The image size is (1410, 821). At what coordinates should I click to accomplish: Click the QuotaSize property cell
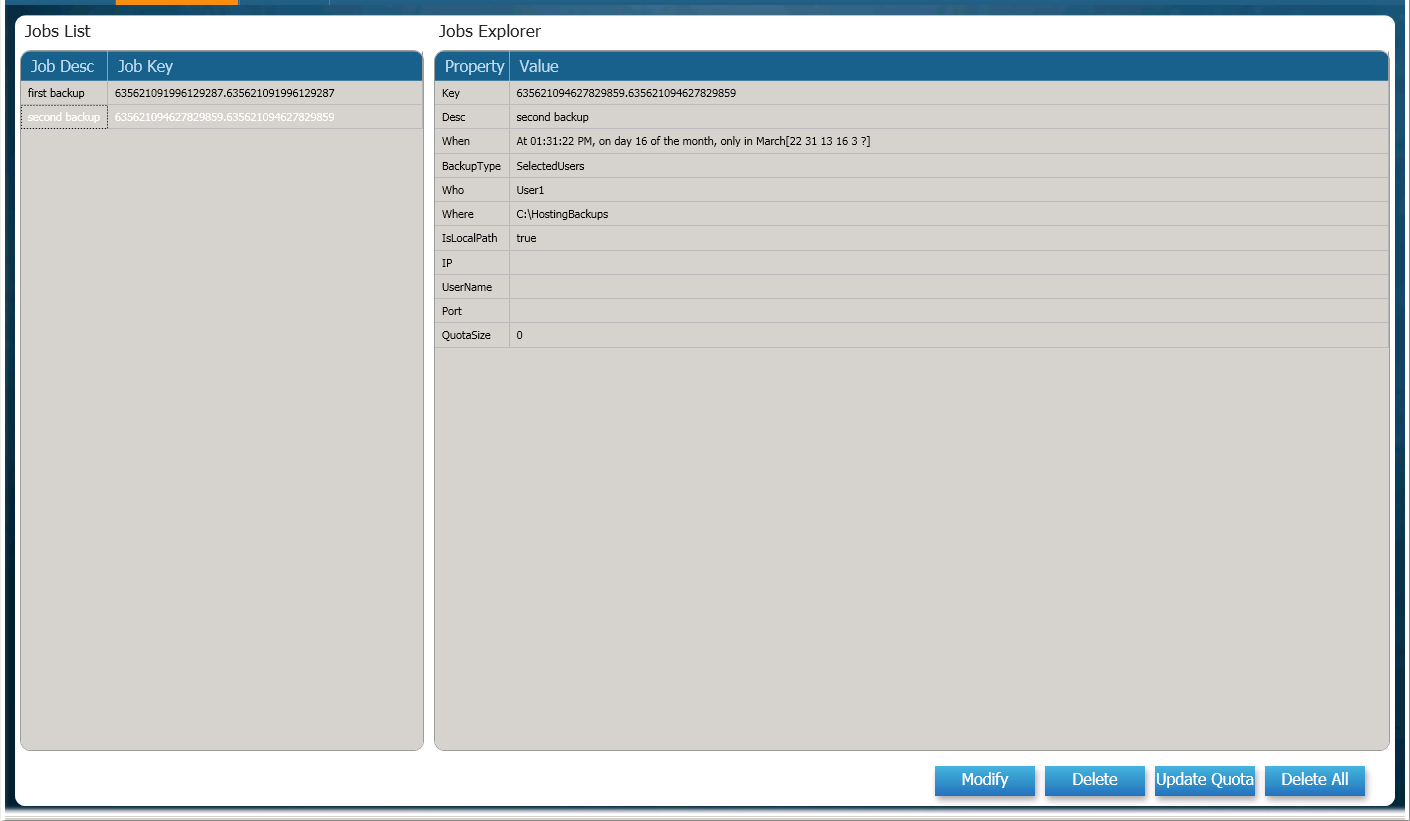point(473,335)
